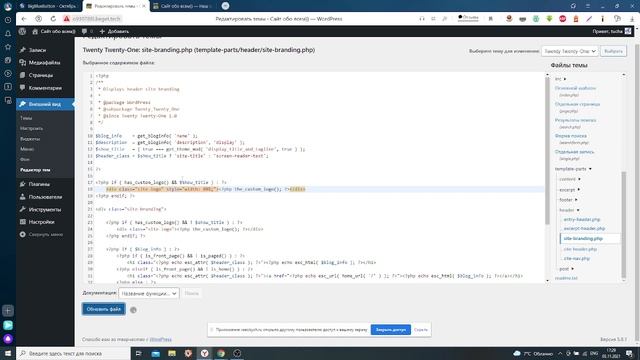Open excerpt-header.php file

coord(584,229)
